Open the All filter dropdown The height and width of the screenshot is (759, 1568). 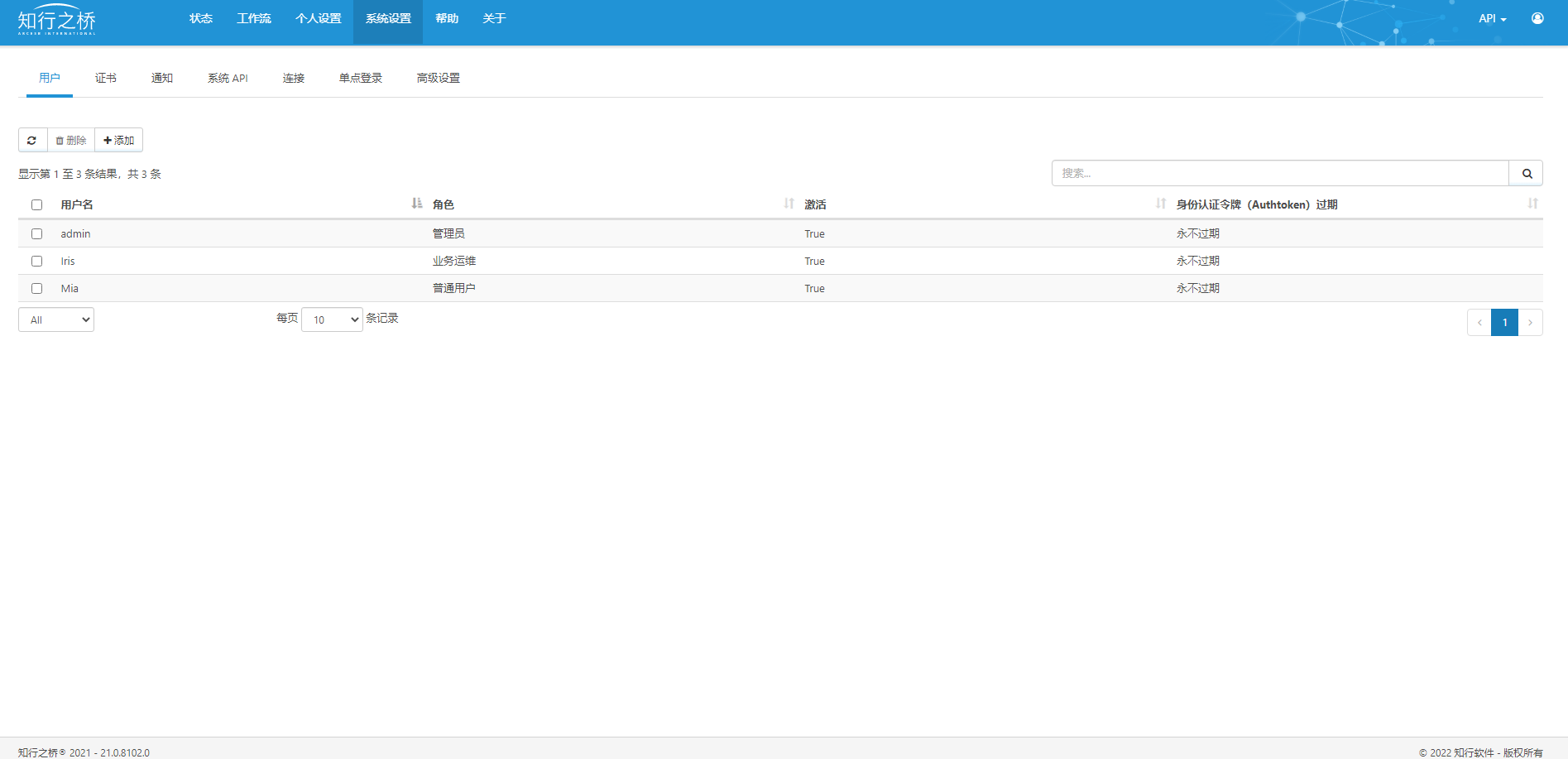[x=56, y=319]
